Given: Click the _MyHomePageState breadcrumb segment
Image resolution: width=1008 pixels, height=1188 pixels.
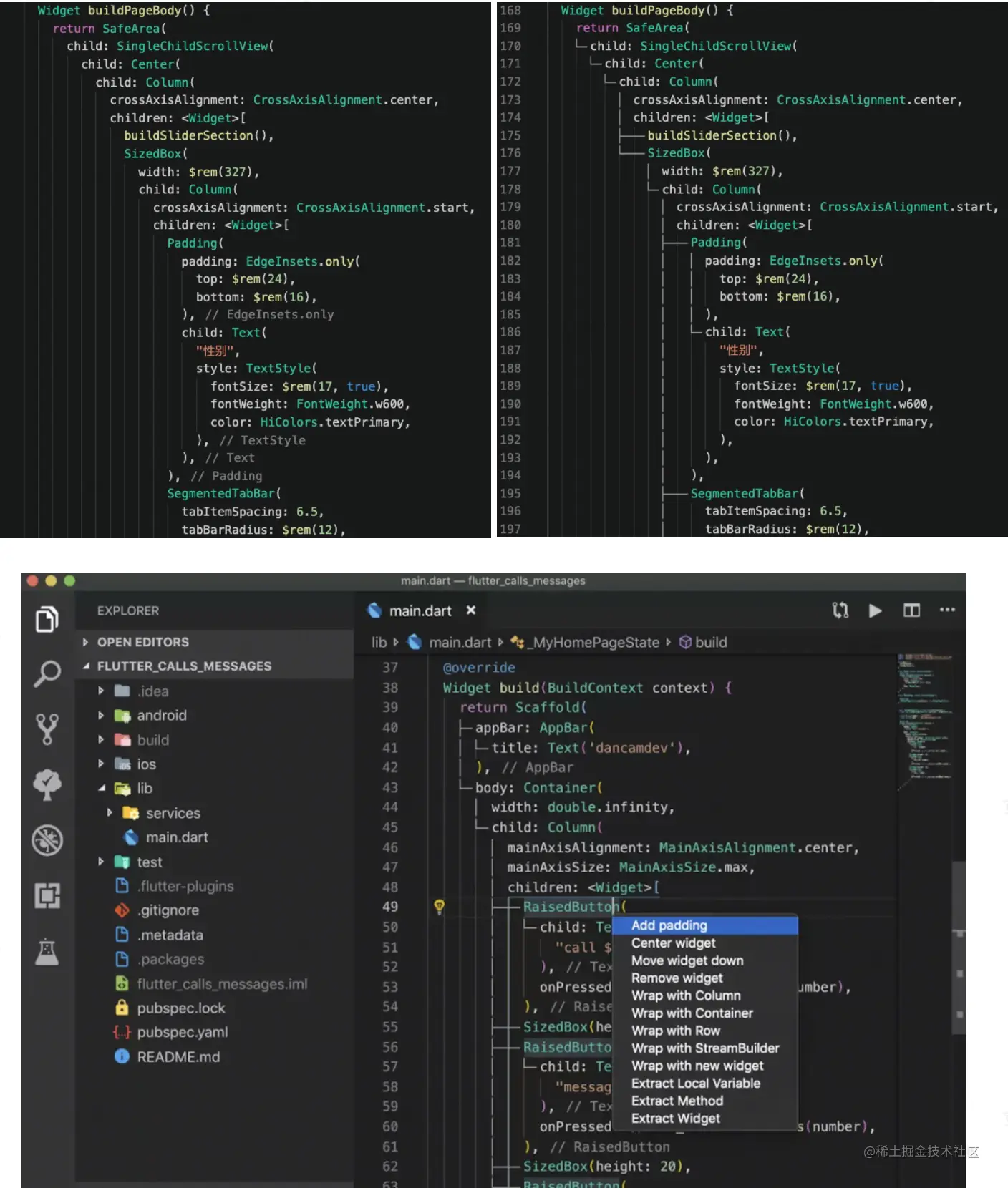Looking at the screenshot, I should (594, 642).
